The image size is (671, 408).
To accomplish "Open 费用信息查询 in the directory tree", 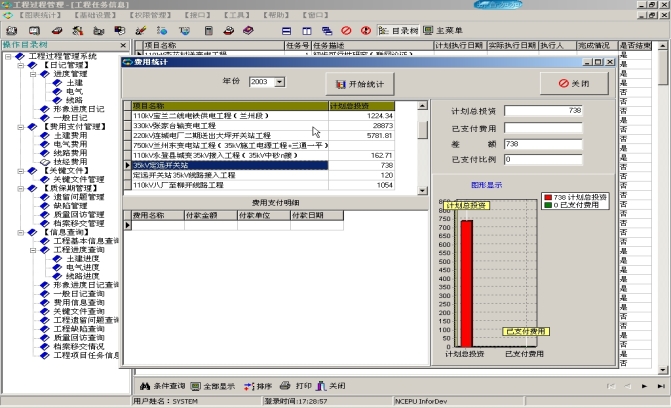I will click(x=79, y=303).
